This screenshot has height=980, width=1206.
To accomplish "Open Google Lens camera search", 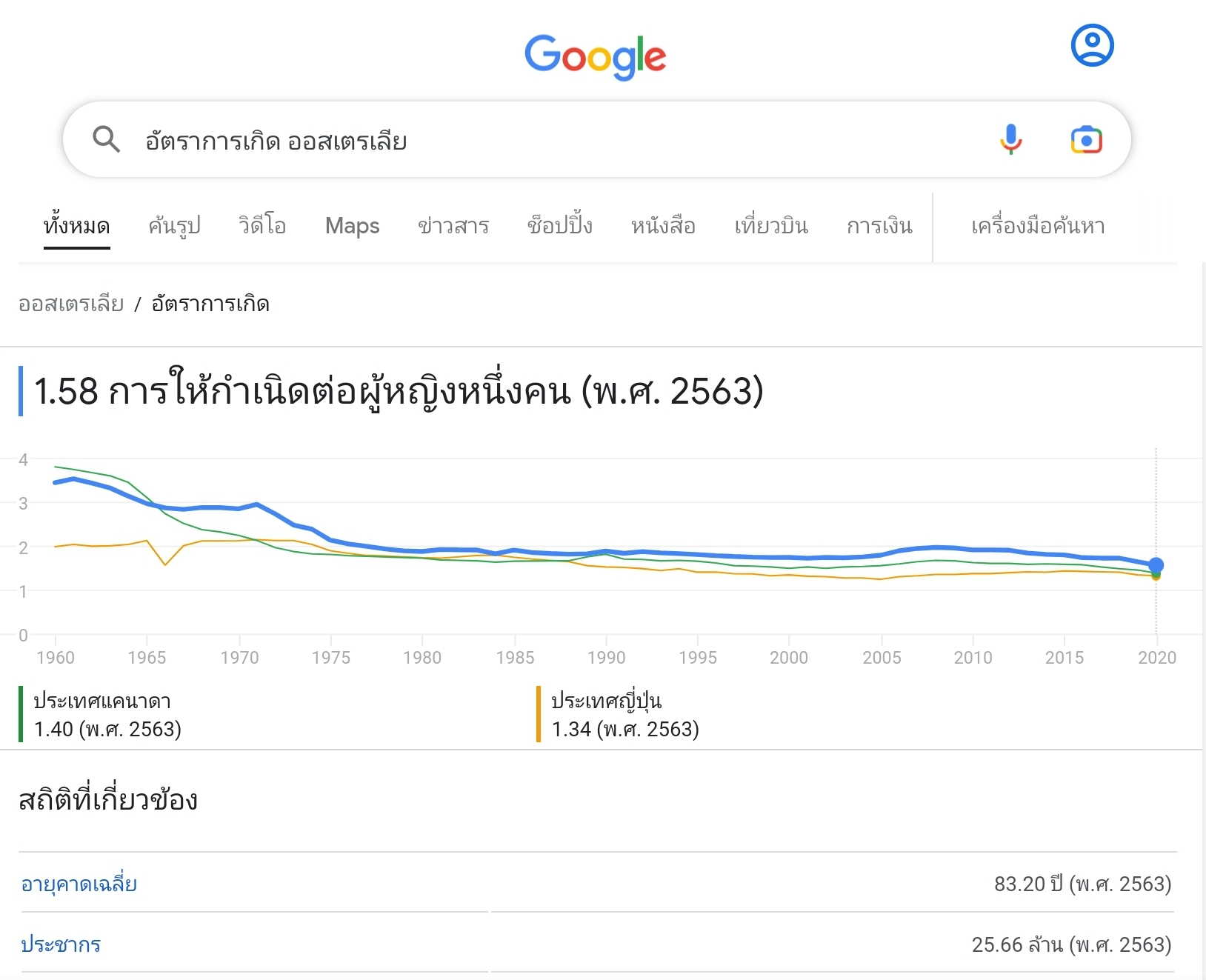I will (x=1086, y=139).
